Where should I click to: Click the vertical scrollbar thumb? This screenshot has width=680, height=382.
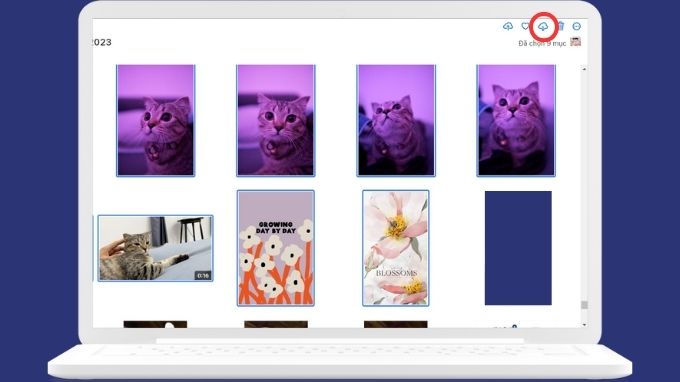click(584, 305)
